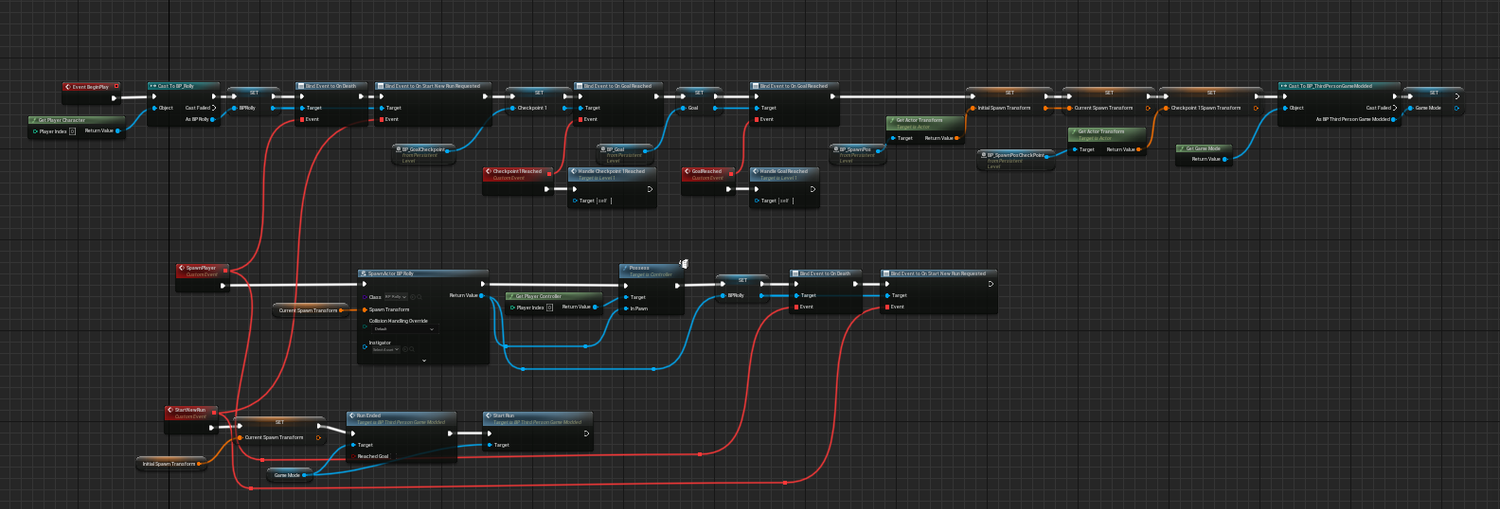Click the Cast Failed pin on Cast To BP_Rolly
1500x509 pixels.
tap(214, 108)
